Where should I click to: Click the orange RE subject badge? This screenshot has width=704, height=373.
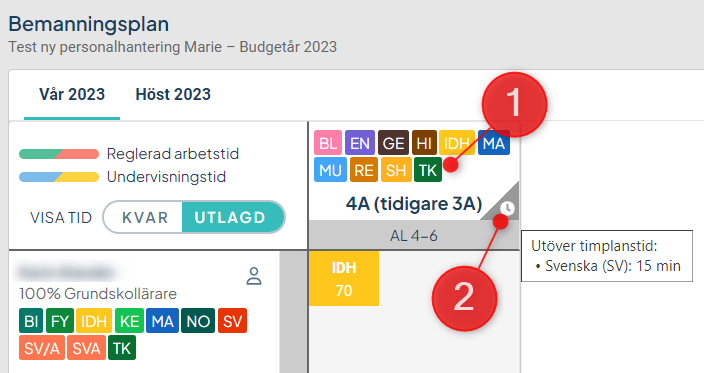click(x=364, y=170)
